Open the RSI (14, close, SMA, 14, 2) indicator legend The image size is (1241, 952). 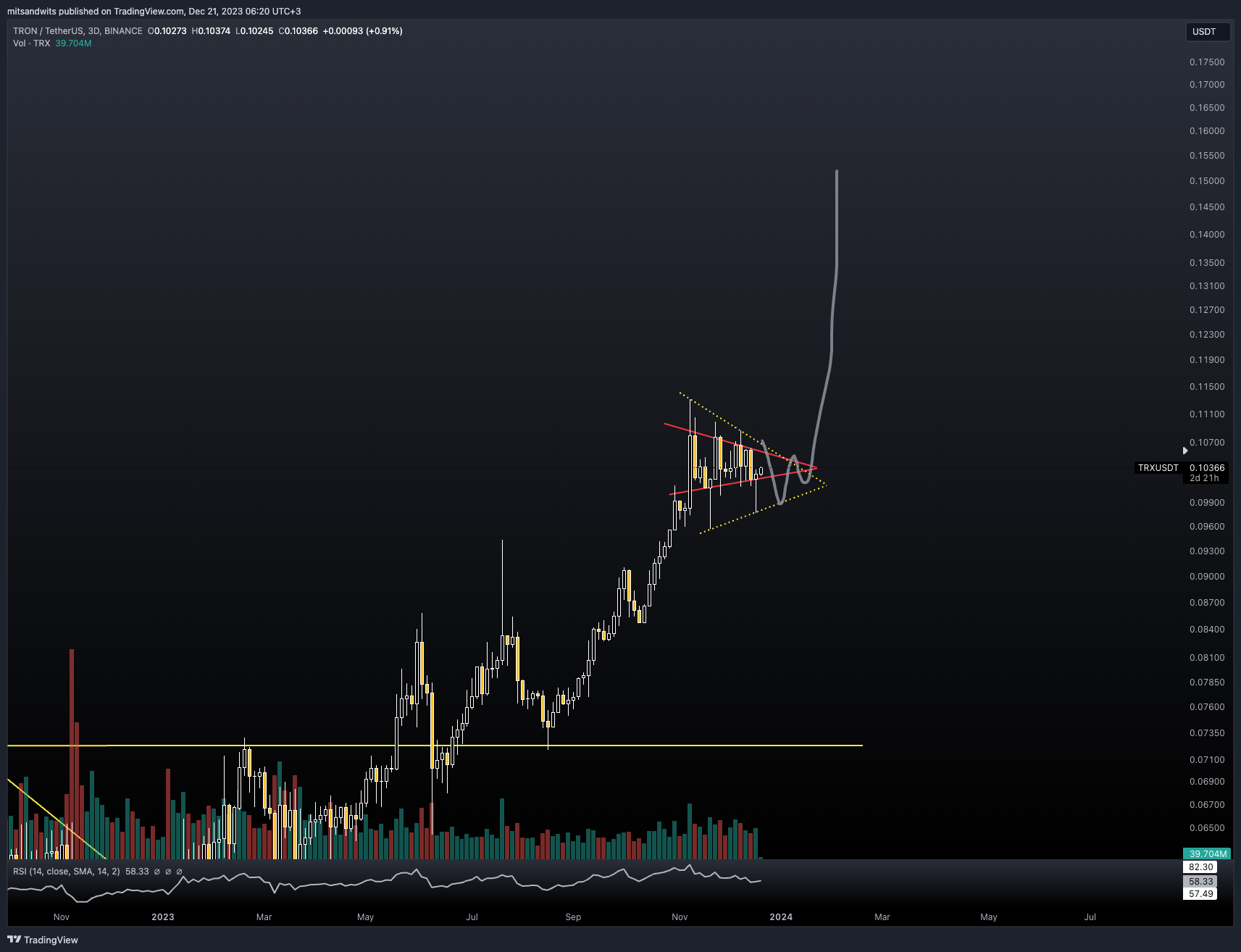(x=67, y=872)
